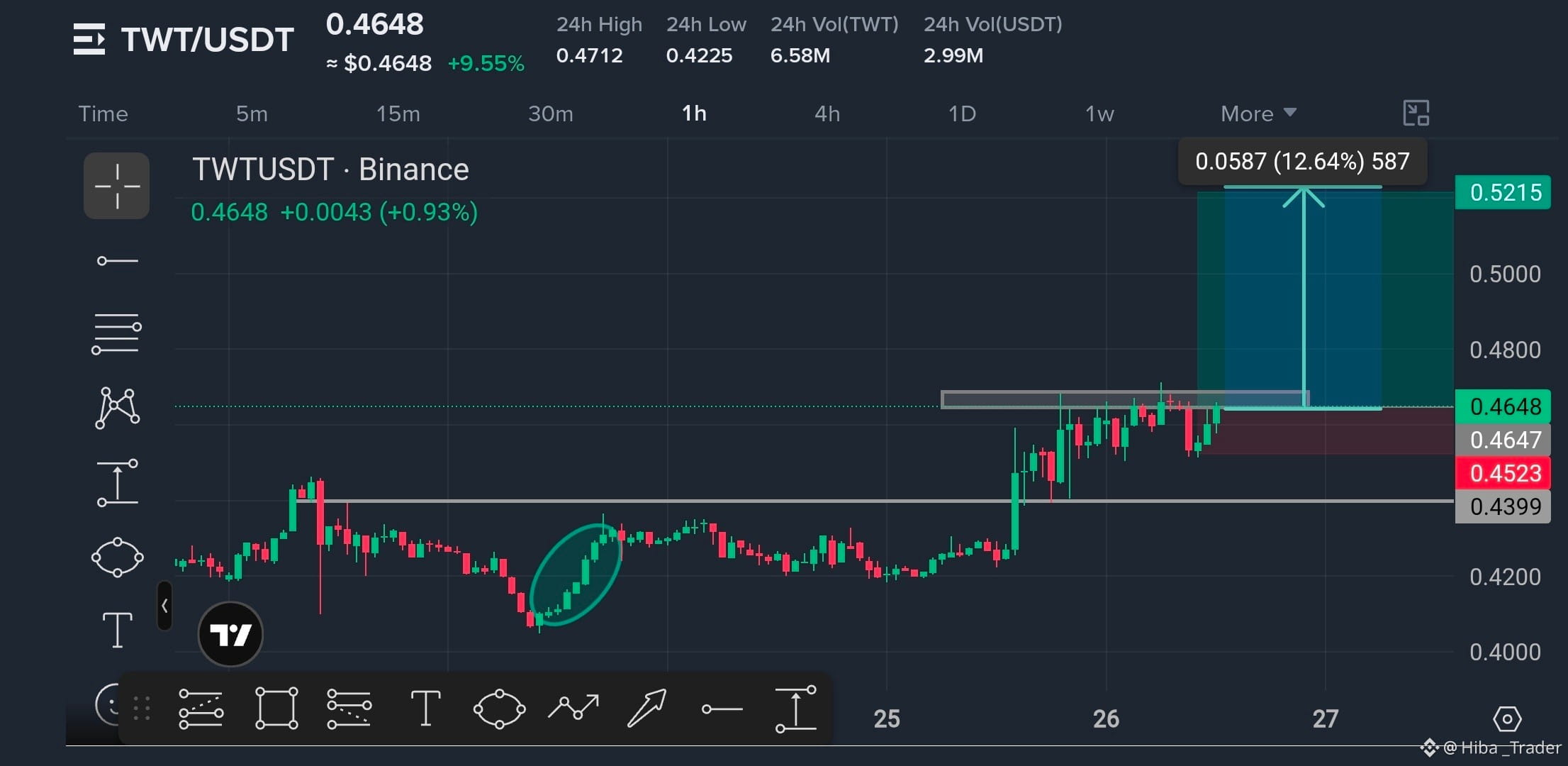The image size is (1568, 766).
Task: Choose the arrow tool in floating toolbar
Action: coord(647,708)
